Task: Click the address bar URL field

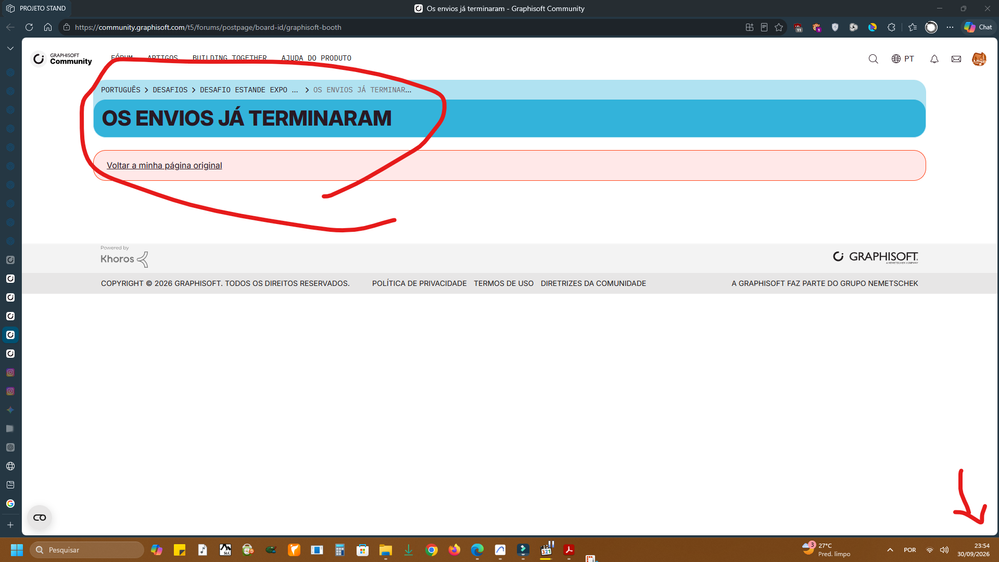Action: pos(401,27)
